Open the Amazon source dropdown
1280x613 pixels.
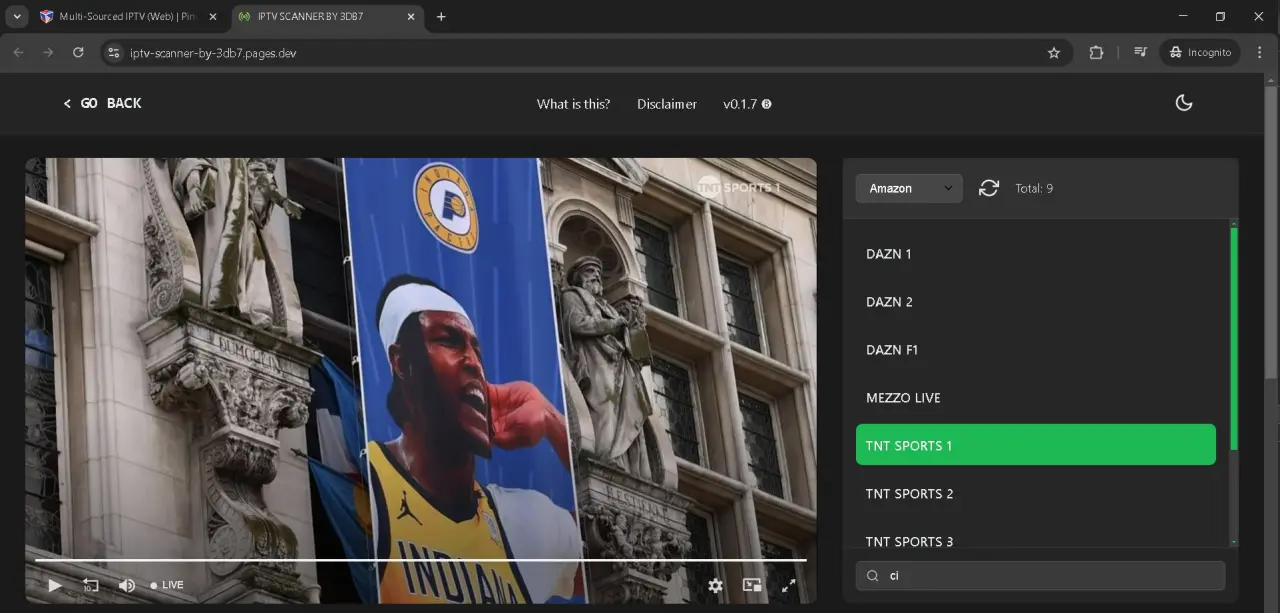tap(909, 188)
